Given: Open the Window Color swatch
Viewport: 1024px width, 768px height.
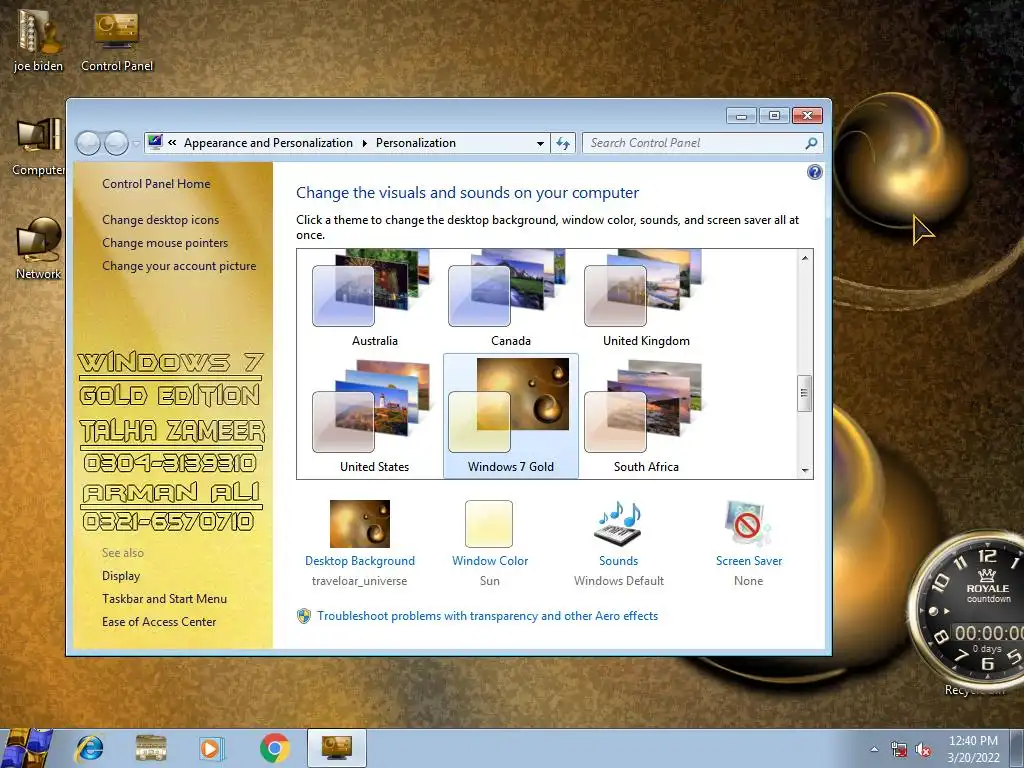Looking at the screenshot, I should 489,524.
